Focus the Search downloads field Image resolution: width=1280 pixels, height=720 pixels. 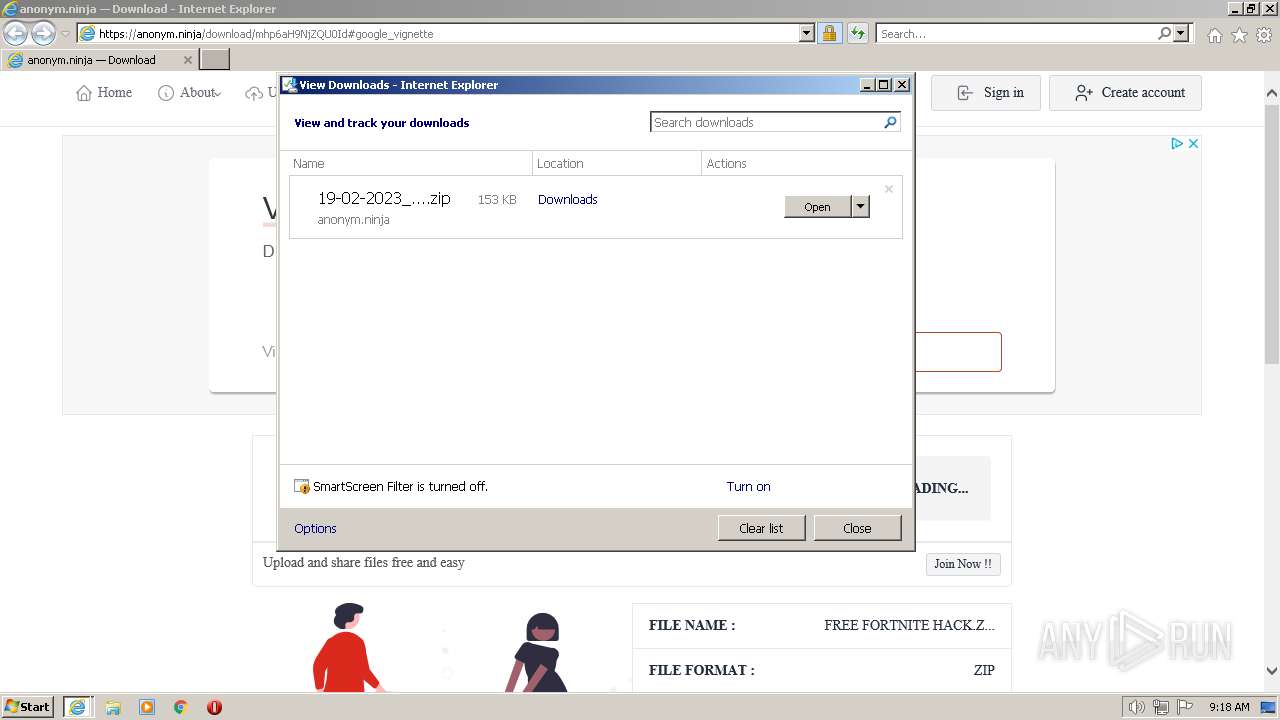(766, 122)
